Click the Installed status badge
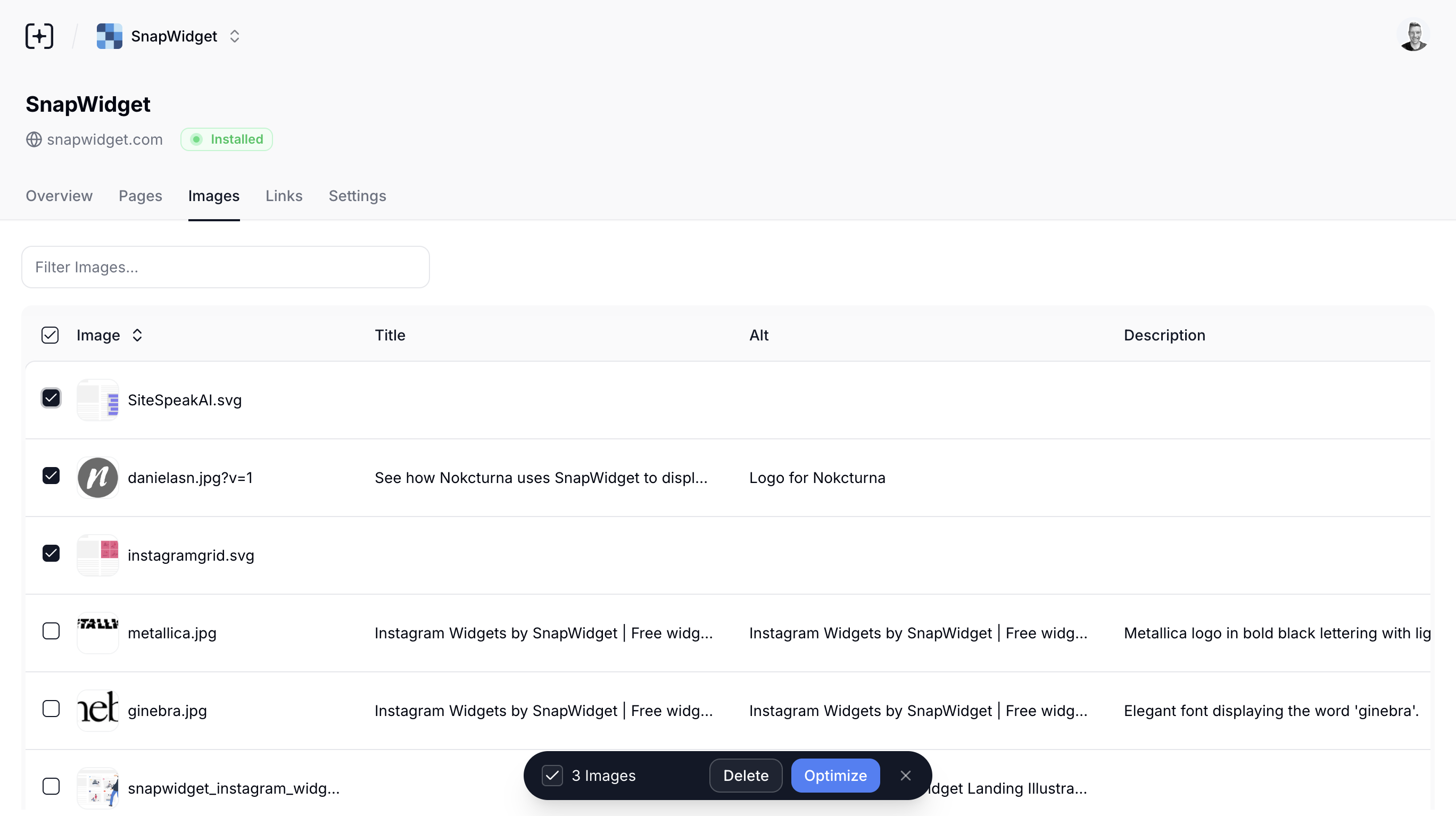1456x816 pixels. 226,139
